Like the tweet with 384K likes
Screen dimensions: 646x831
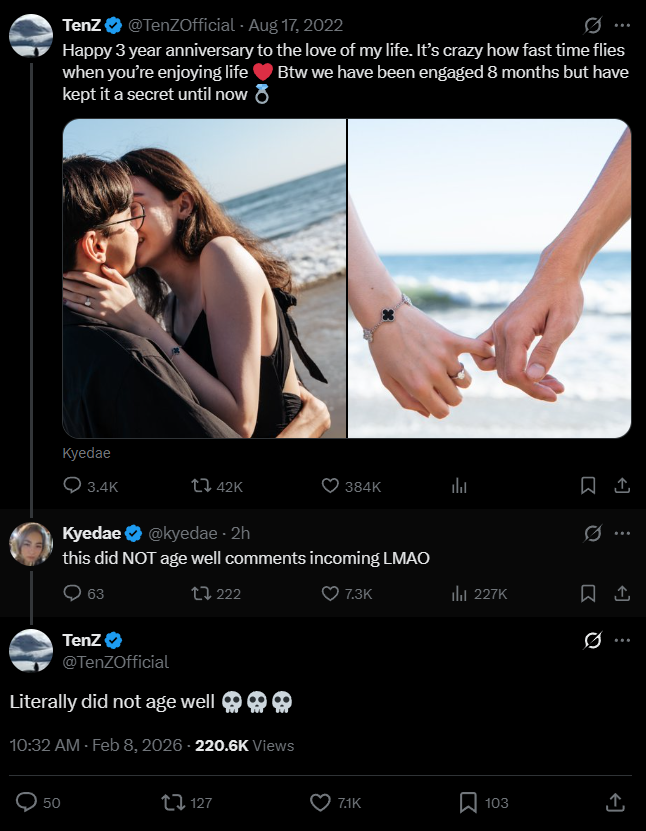[331, 486]
